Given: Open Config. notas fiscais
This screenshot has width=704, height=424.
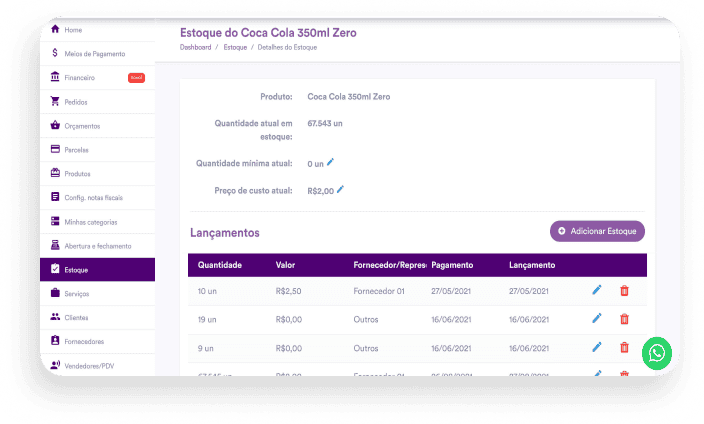Looking at the screenshot, I should point(97,198).
